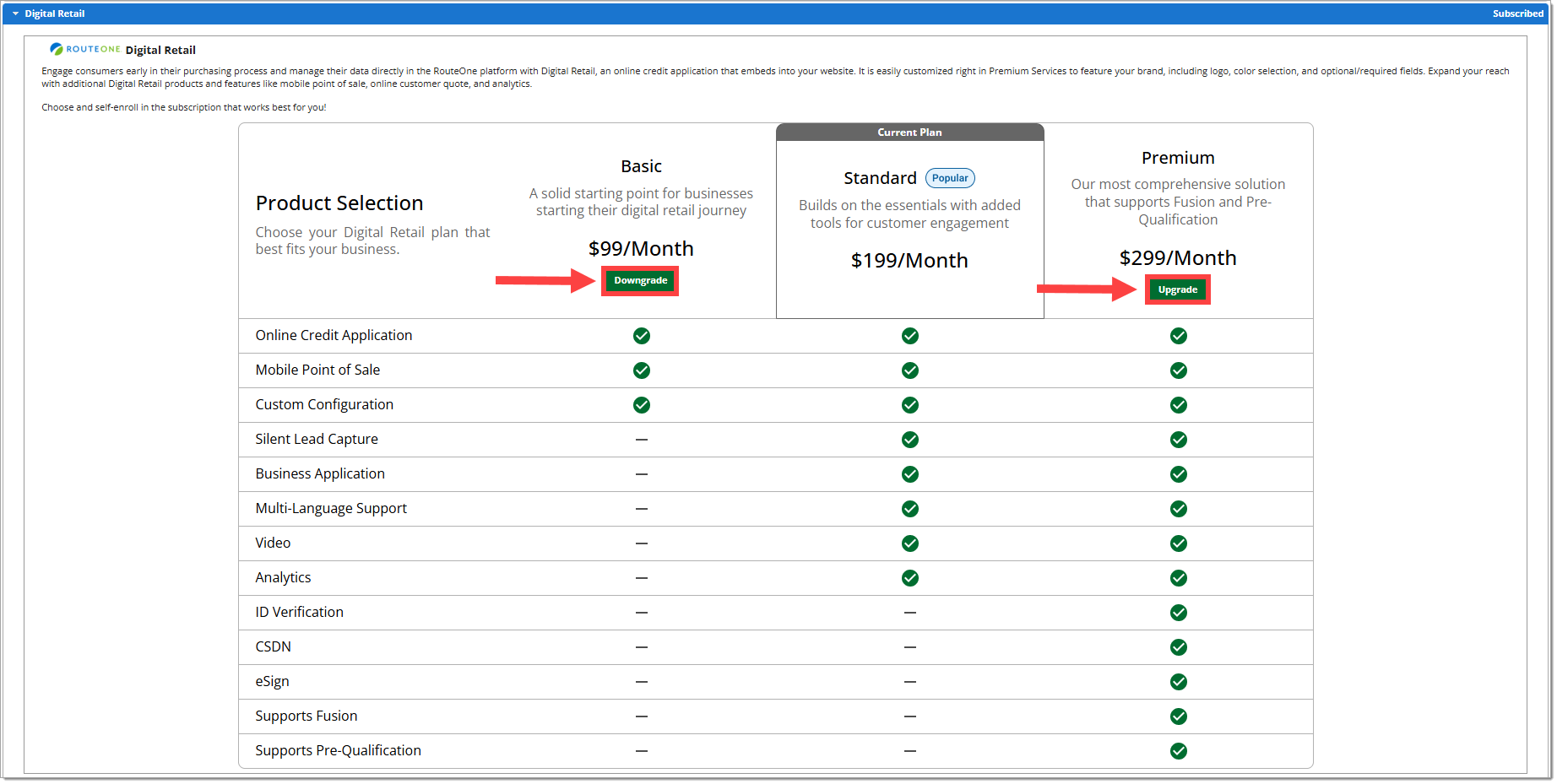The width and height of the screenshot is (1557, 784).
Task: Collapse the Digital Retail section arrow
Action: tap(15, 14)
